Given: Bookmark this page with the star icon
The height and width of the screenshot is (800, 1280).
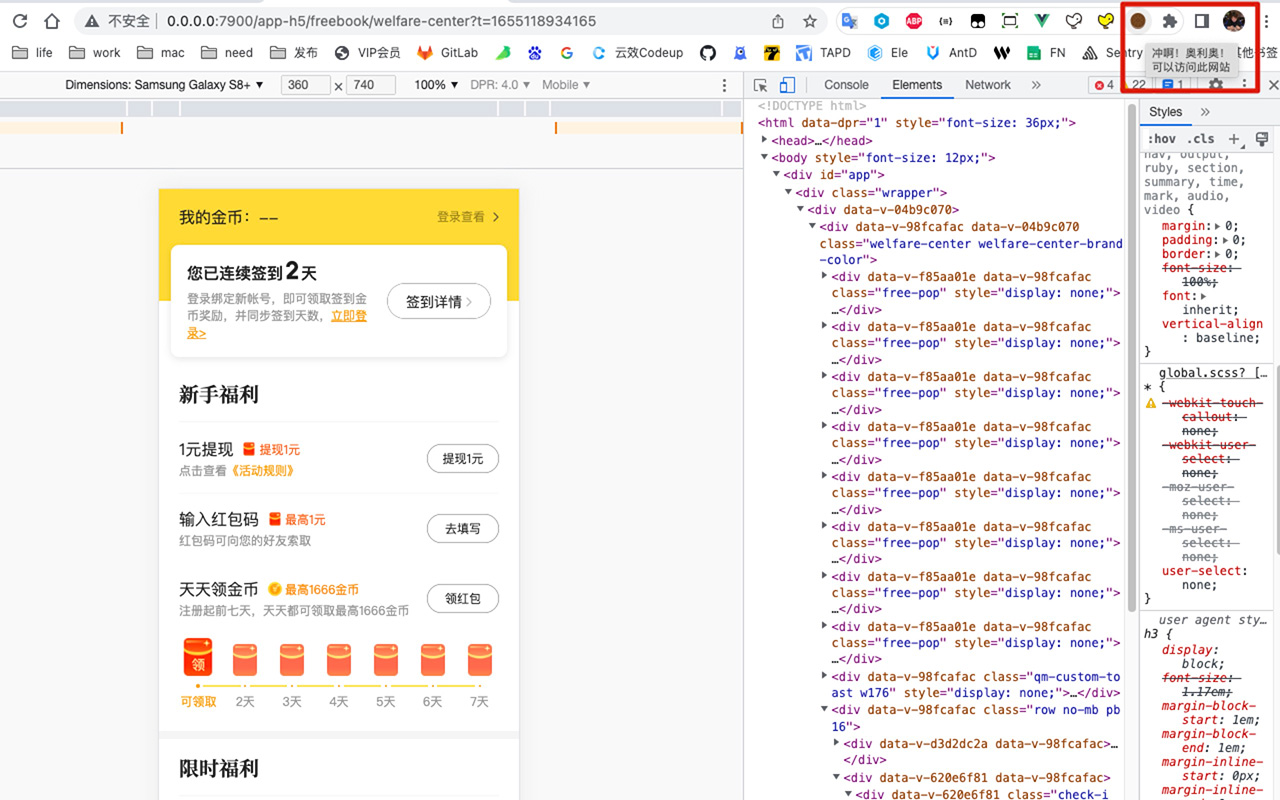Looking at the screenshot, I should (810, 21).
